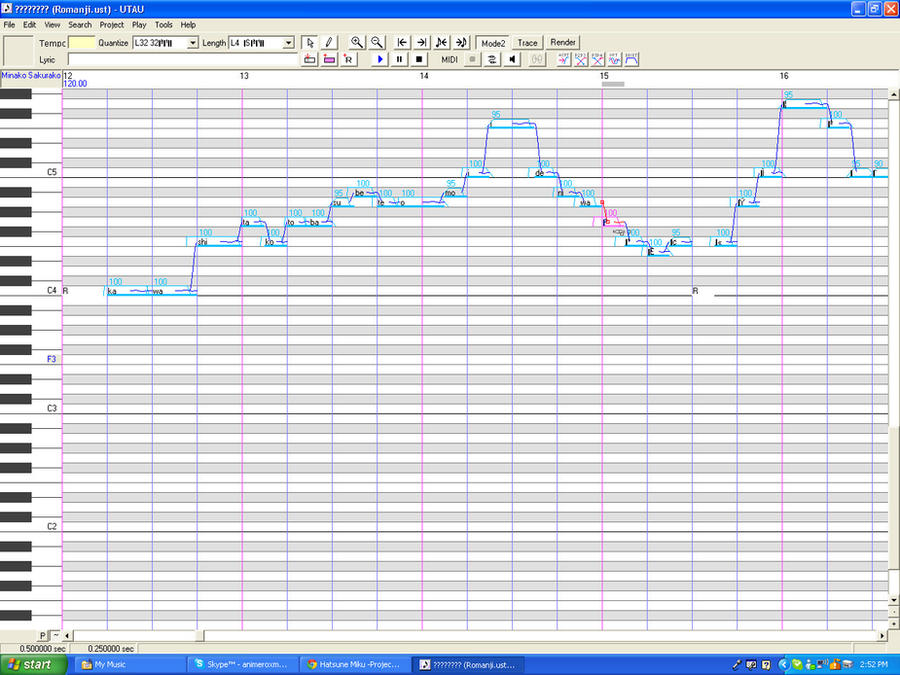Open the File menu
The width and height of the screenshot is (900, 675).
(x=9, y=25)
